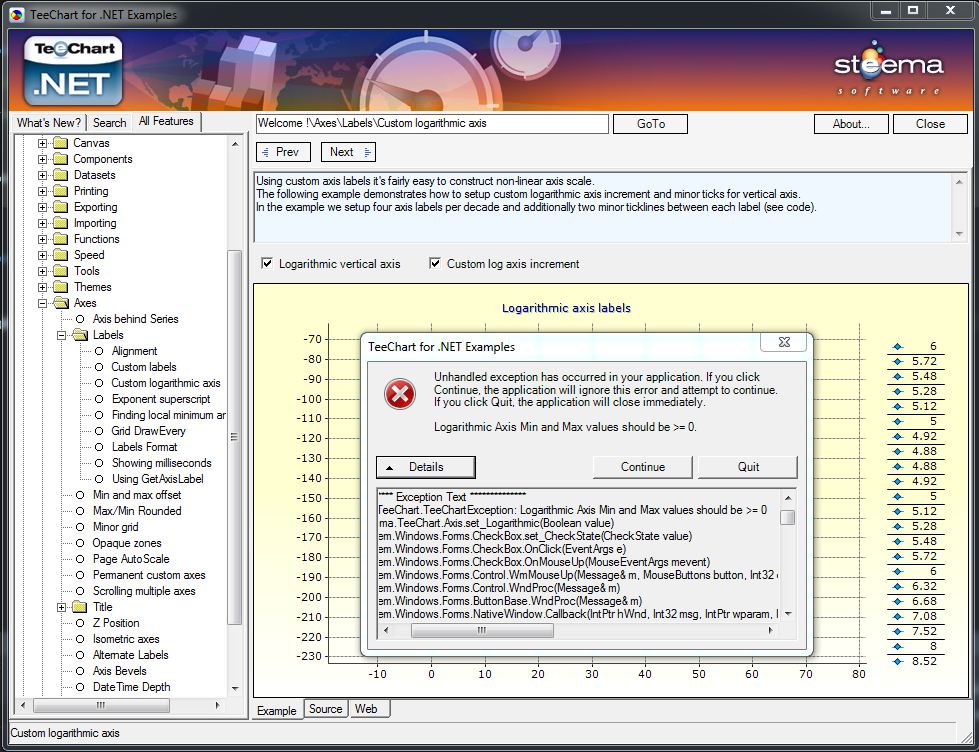Viewport: 979px width, 752px height.
Task: Click the Speed folder icon
Action: coord(60,255)
